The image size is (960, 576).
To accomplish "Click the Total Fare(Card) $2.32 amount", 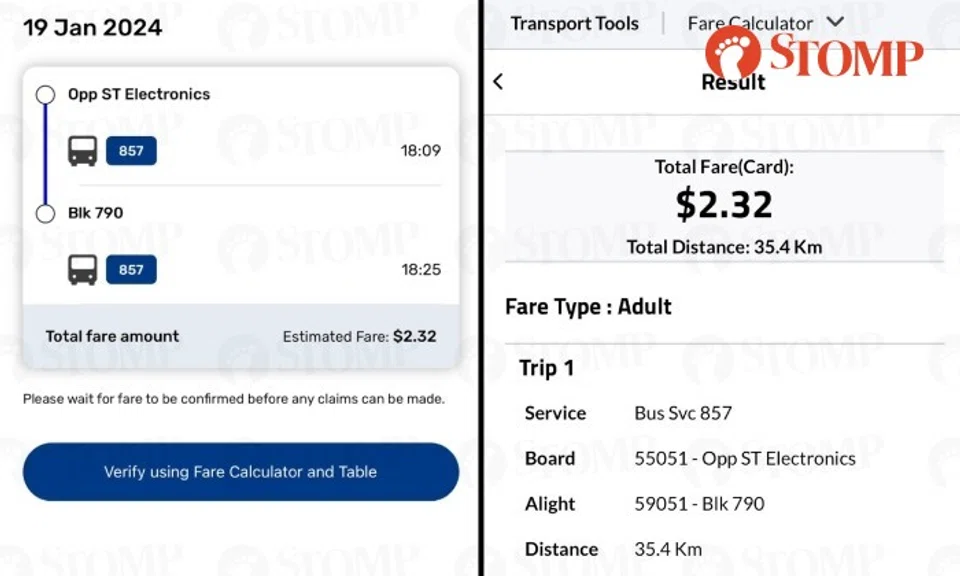I will 723,205.
